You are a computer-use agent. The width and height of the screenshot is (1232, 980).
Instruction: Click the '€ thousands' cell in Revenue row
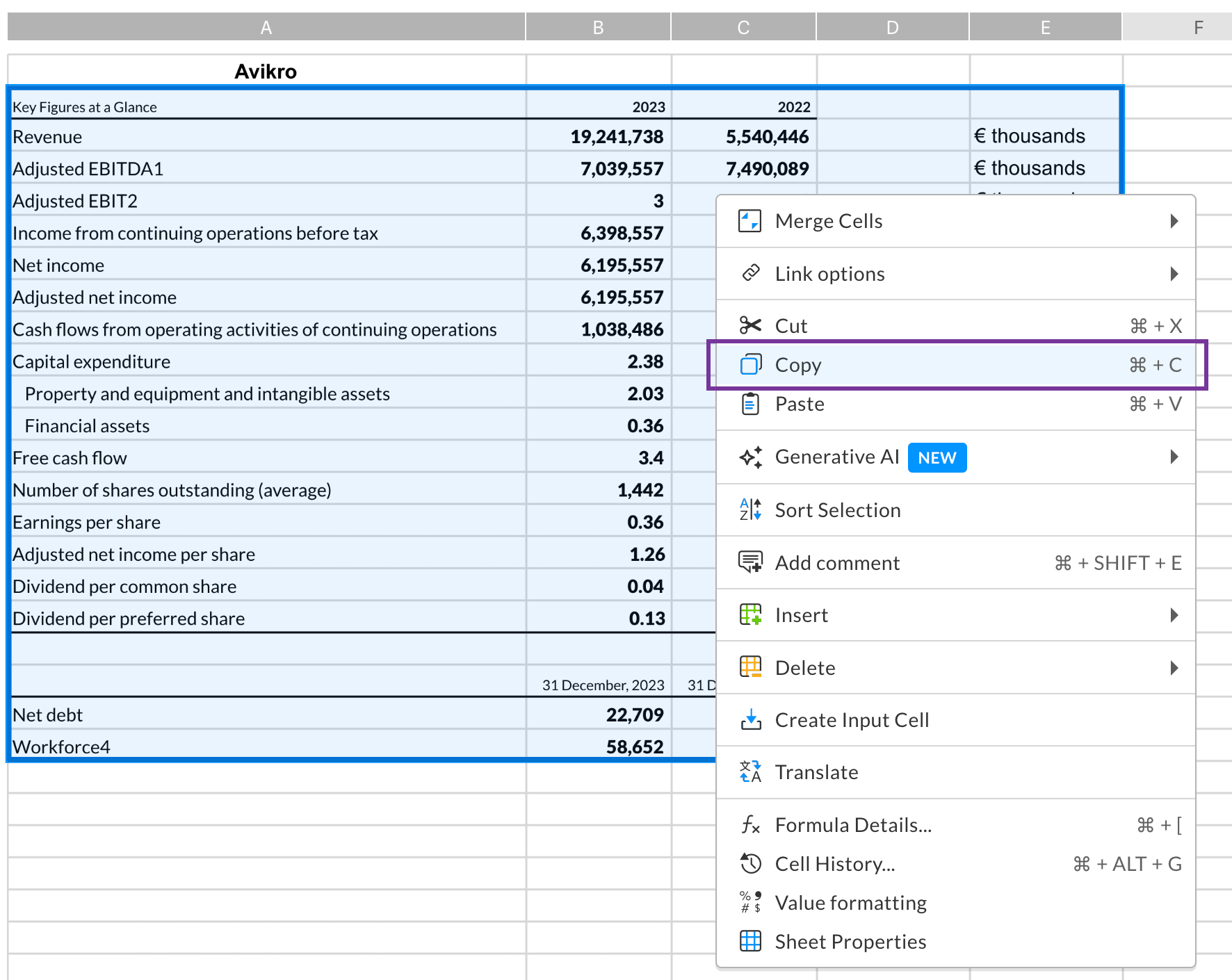(x=1045, y=136)
